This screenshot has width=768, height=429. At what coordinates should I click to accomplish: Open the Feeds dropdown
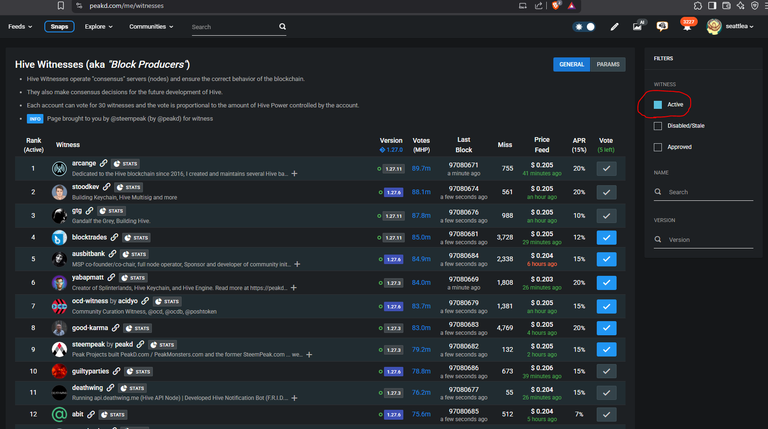coord(20,26)
